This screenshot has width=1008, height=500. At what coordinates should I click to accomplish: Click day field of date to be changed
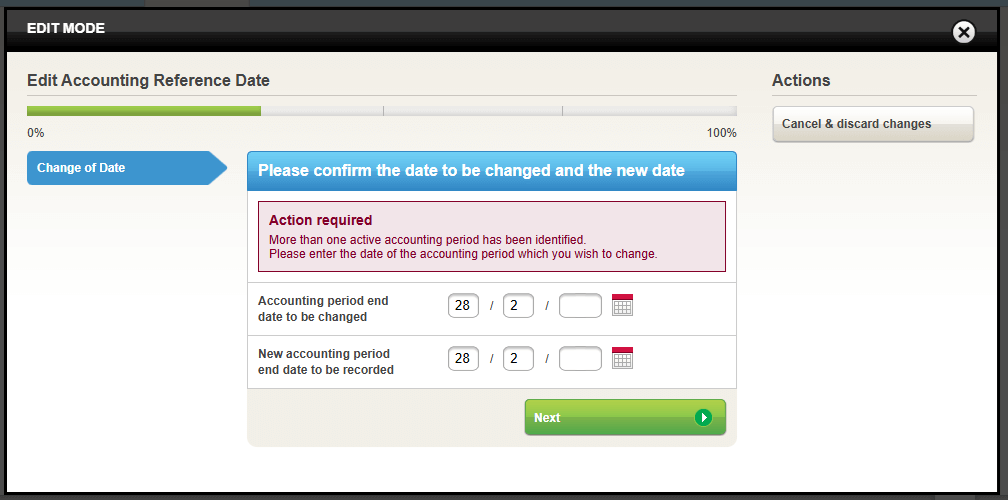click(463, 306)
